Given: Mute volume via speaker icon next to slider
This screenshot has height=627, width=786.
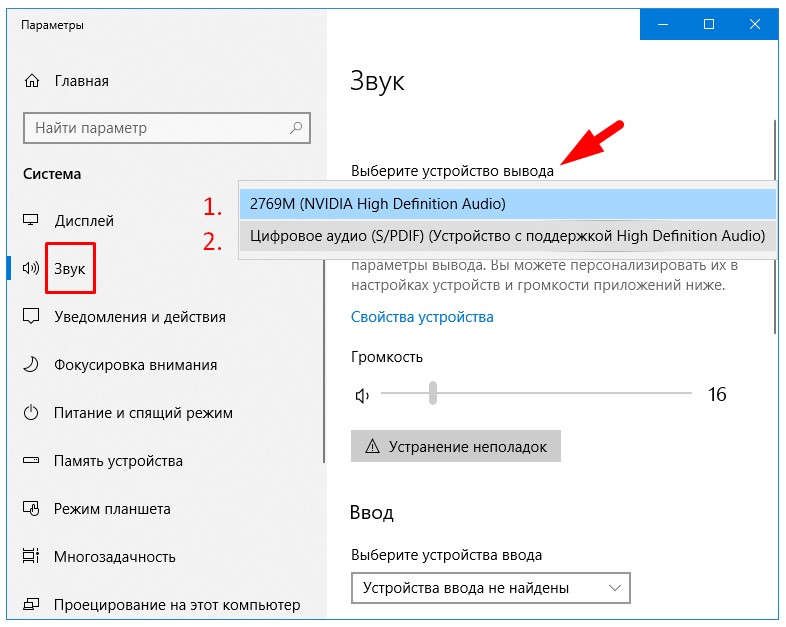Looking at the screenshot, I should (362, 396).
